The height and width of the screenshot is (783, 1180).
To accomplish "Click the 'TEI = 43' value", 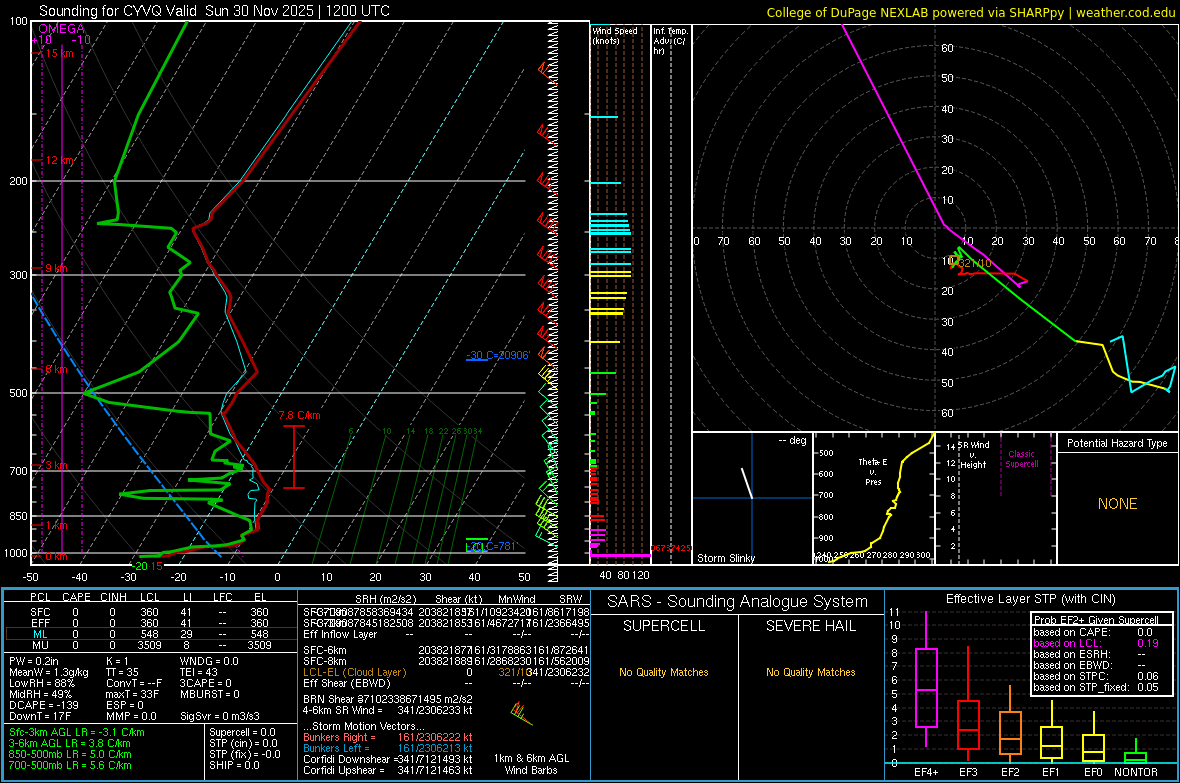I will click(x=199, y=672).
